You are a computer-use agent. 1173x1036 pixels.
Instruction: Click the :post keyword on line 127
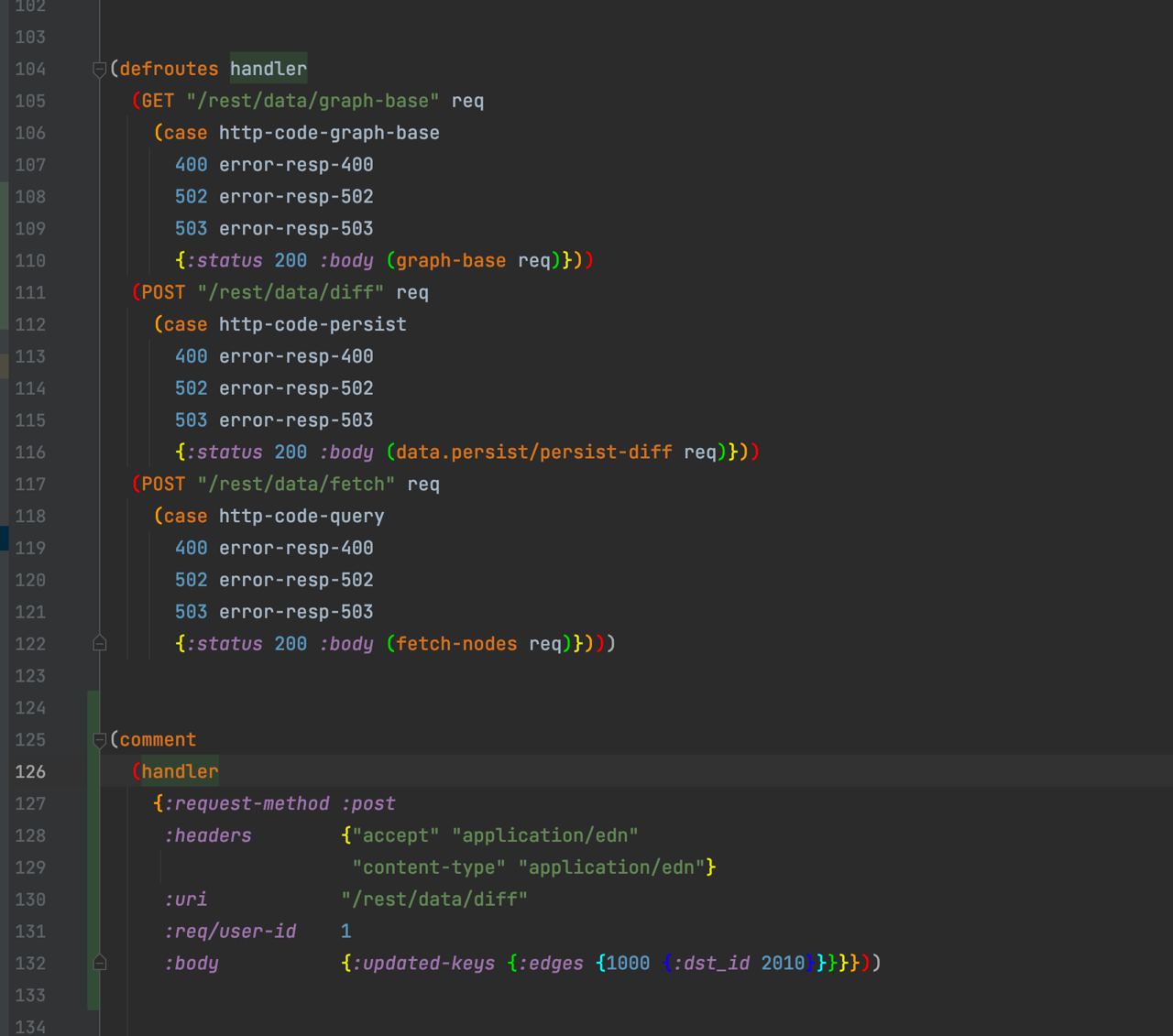tap(368, 803)
